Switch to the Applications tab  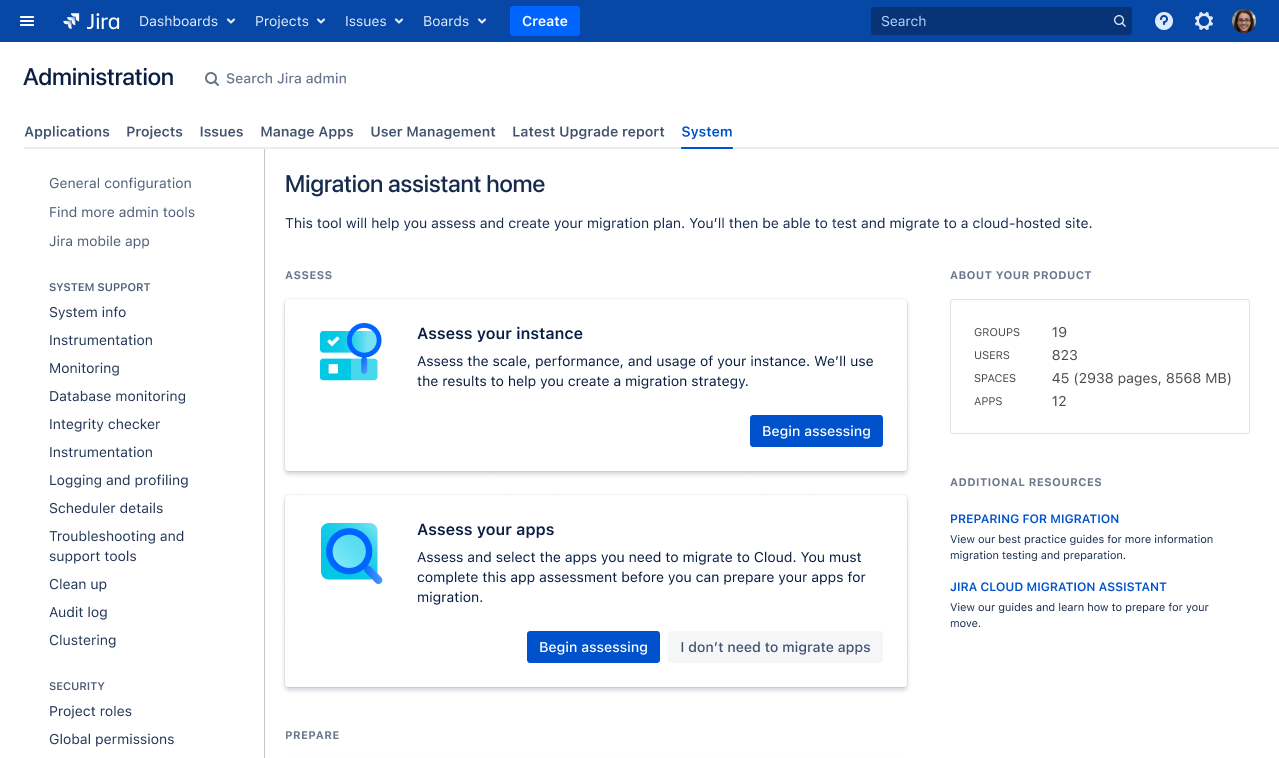tap(67, 132)
